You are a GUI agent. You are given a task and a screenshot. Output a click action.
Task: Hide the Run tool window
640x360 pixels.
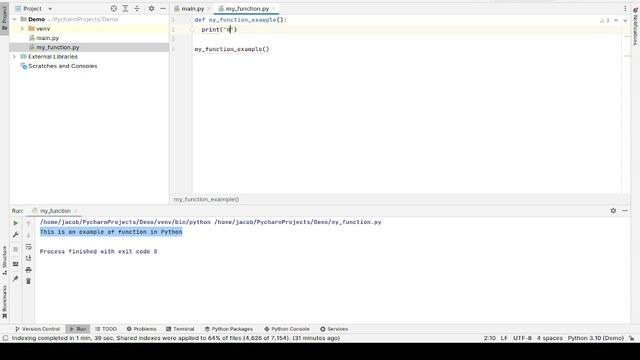pos(625,211)
